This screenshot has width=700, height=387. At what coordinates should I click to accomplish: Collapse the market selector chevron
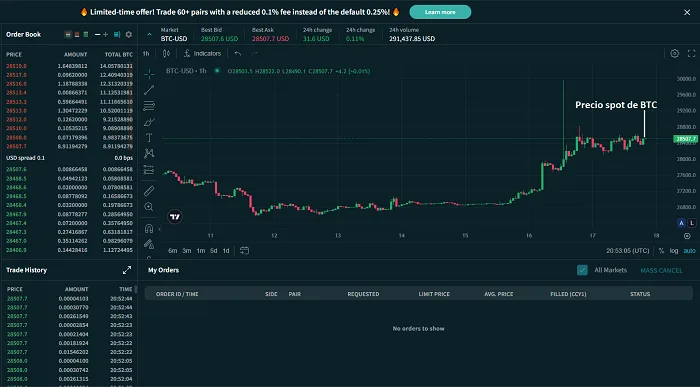pos(149,34)
